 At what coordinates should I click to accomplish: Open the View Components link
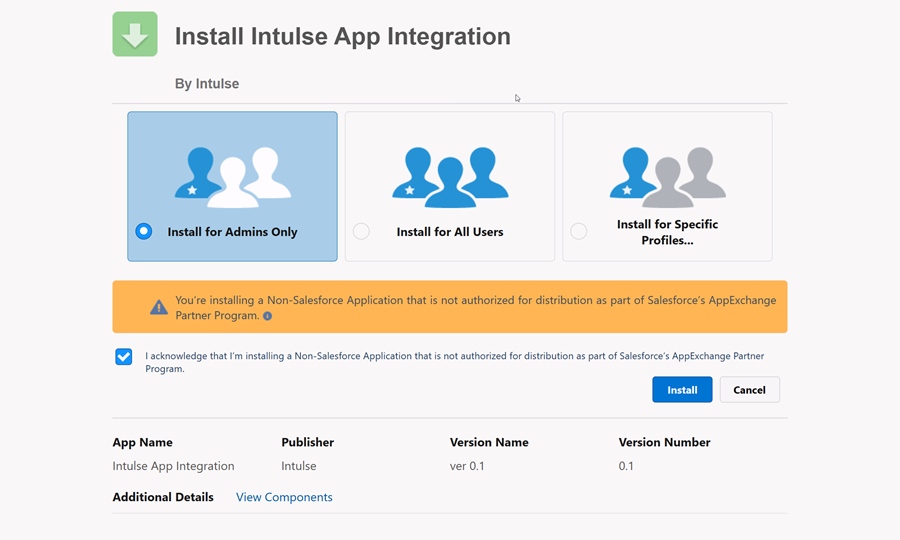tap(284, 497)
